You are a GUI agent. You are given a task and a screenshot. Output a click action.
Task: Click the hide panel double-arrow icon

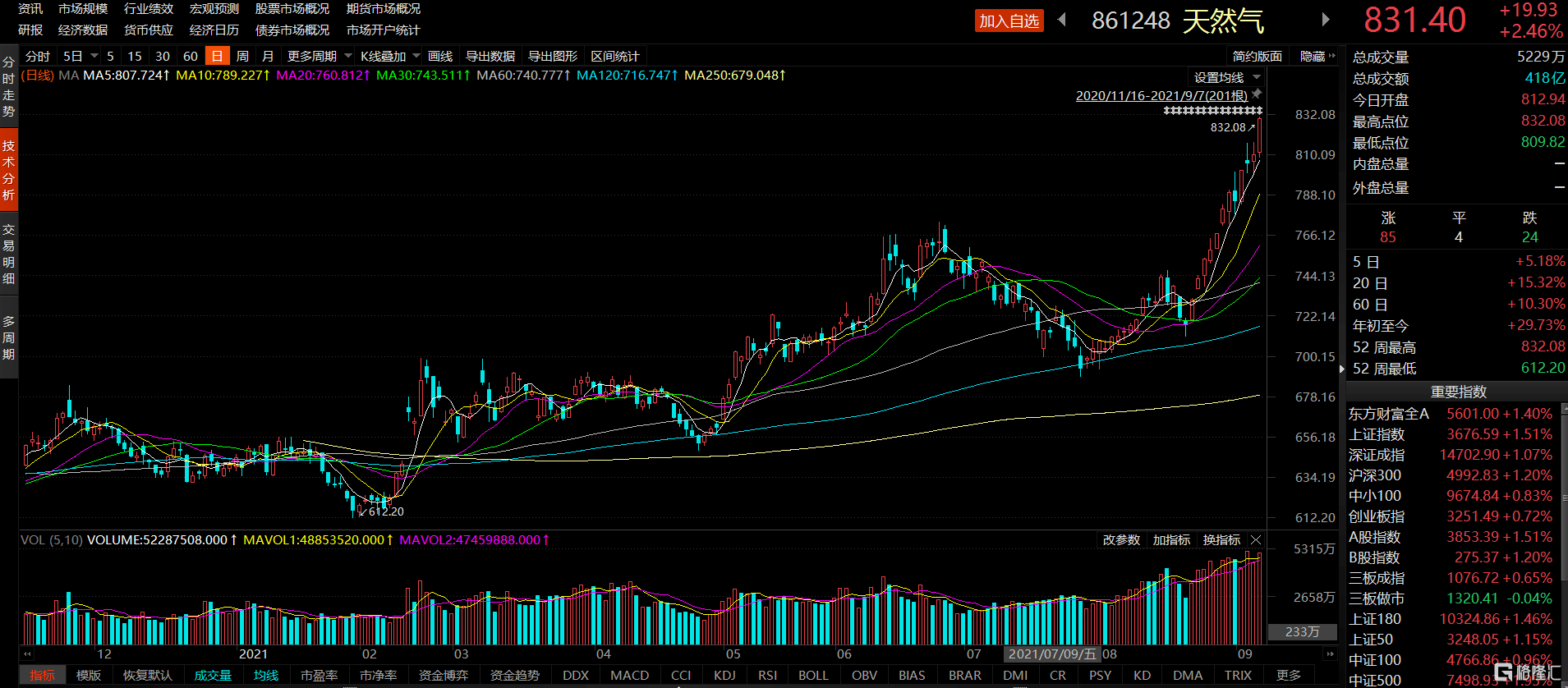1332,56
